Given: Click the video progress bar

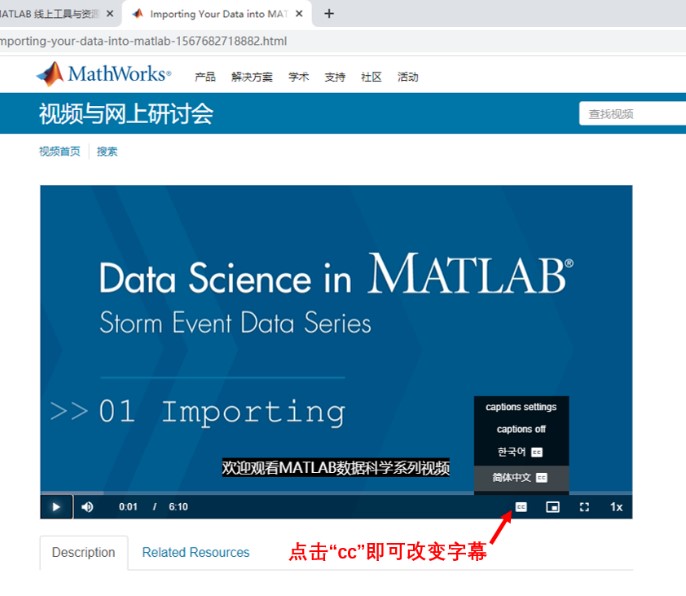Looking at the screenshot, I should (336, 493).
